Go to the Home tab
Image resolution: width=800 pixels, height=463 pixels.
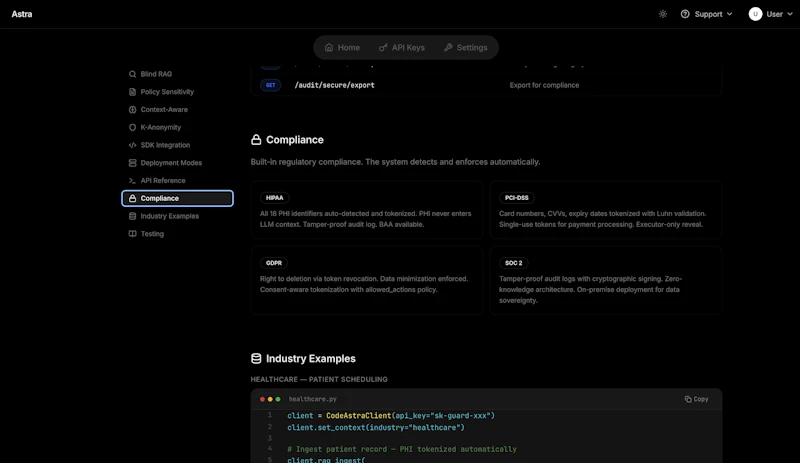pyautogui.click(x=342, y=47)
